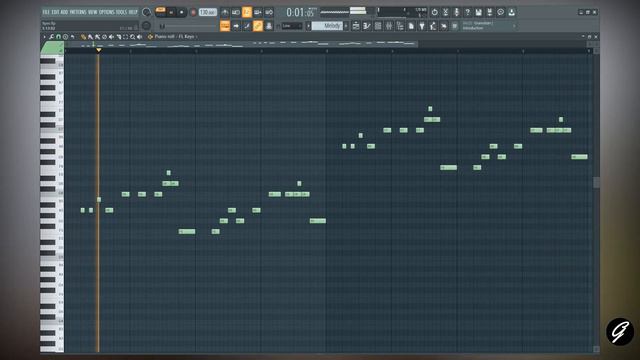Open the PATTERNS menu

pyautogui.click(x=78, y=12)
